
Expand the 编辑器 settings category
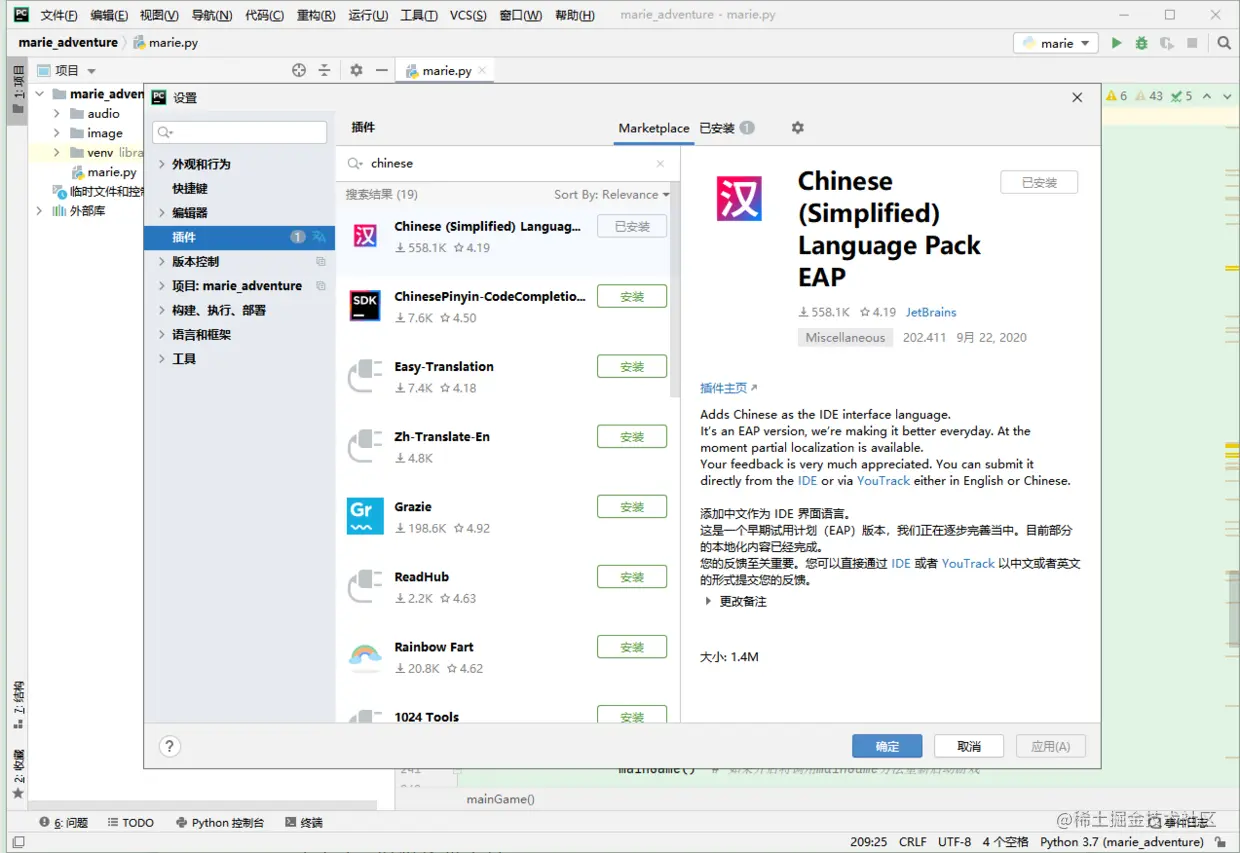pyautogui.click(x=162, y=213)
